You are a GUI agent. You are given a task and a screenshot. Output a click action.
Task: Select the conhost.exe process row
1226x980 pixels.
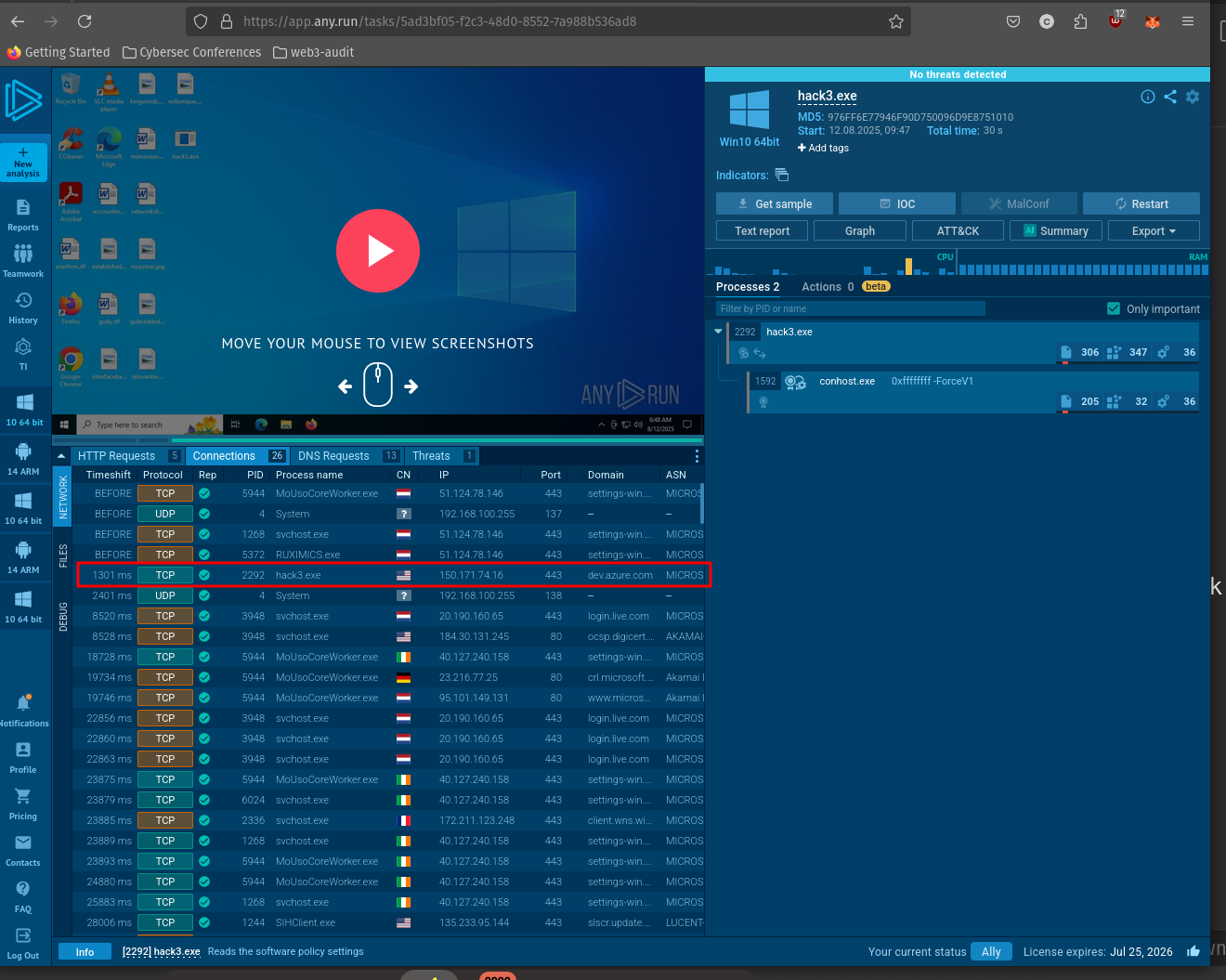tap(973, 391)
